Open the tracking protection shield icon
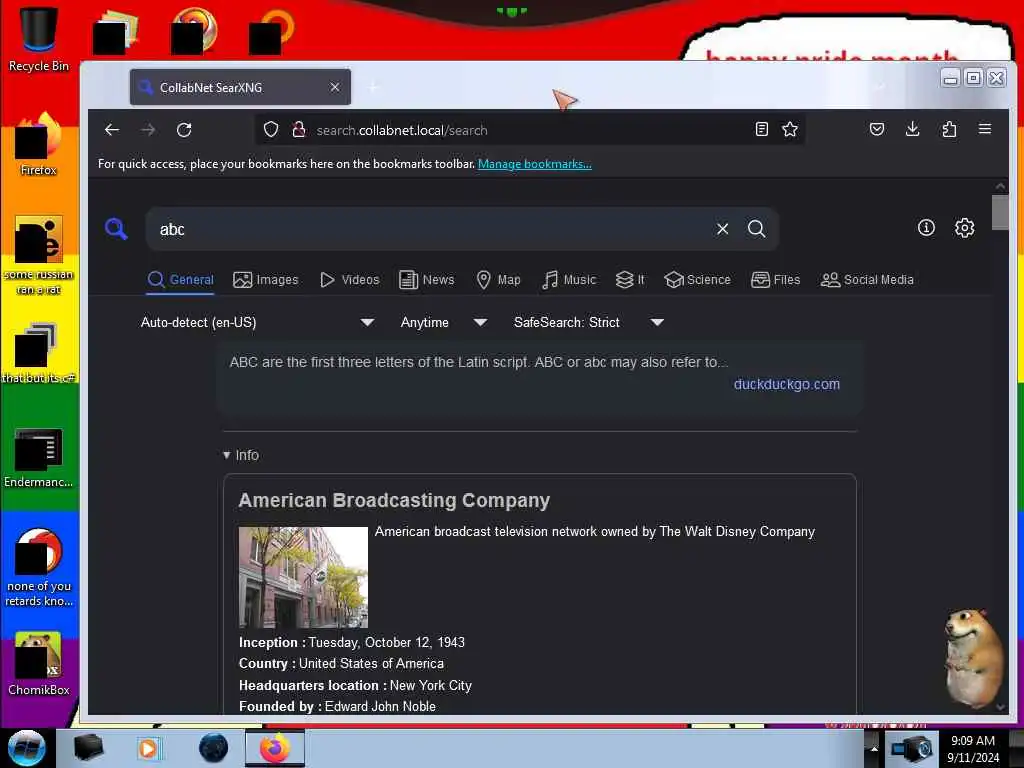Screen dimensions: 1024x768 click(271, 130)
